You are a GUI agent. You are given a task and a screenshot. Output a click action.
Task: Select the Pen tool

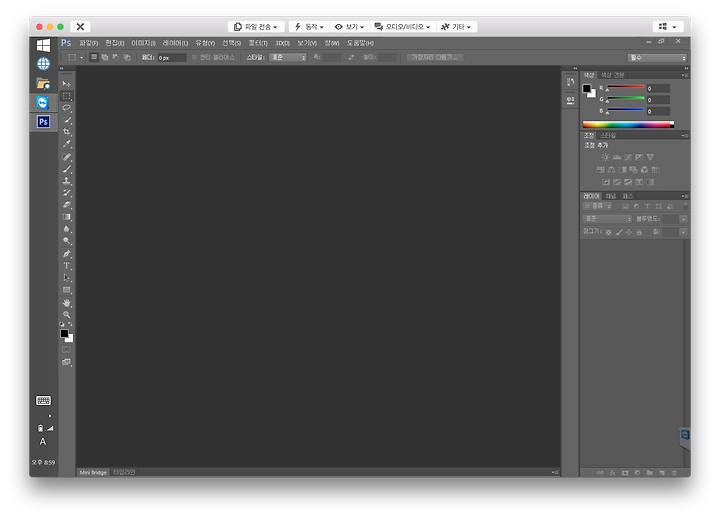(x=67, y=254)
